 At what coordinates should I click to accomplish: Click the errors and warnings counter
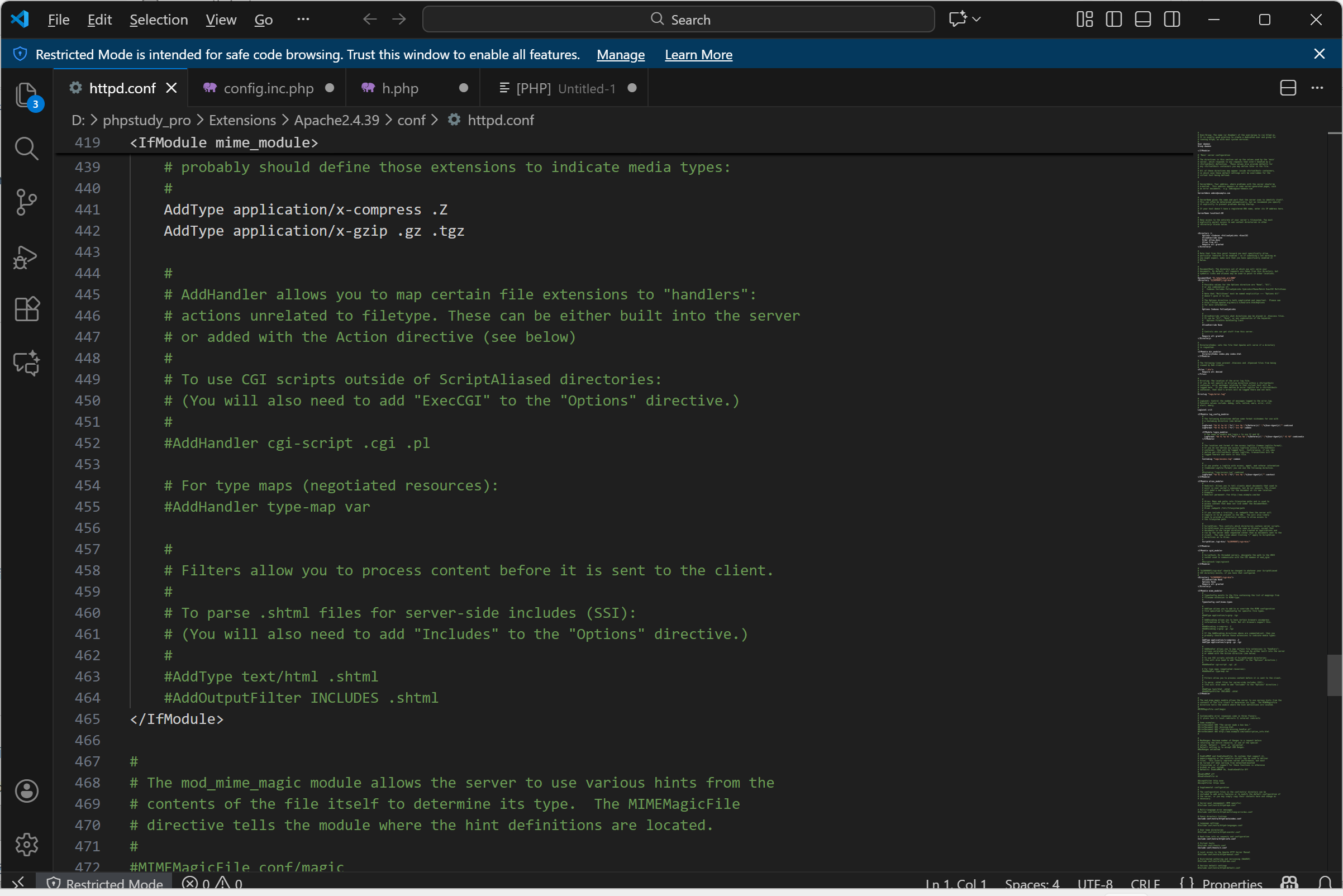[212, 883]
